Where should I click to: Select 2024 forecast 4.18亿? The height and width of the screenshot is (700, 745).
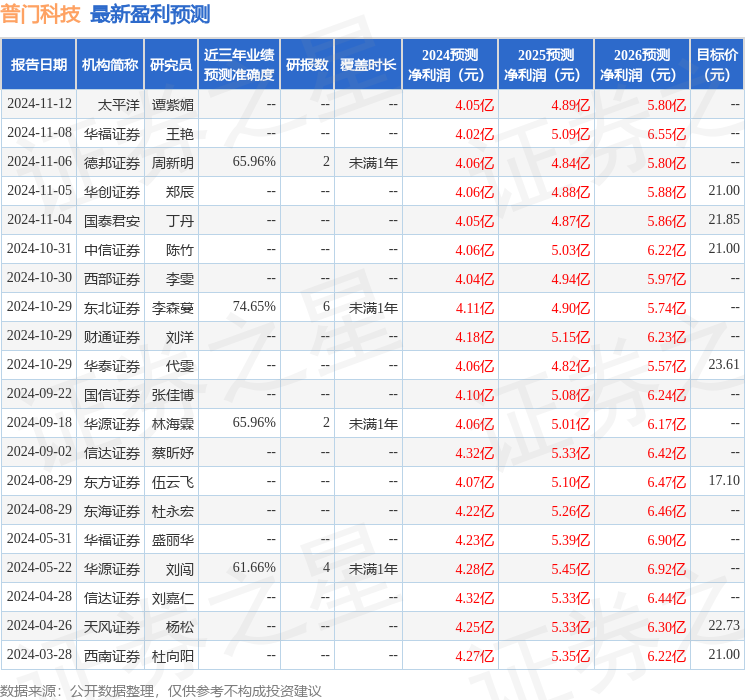click(x=474, y=337)
